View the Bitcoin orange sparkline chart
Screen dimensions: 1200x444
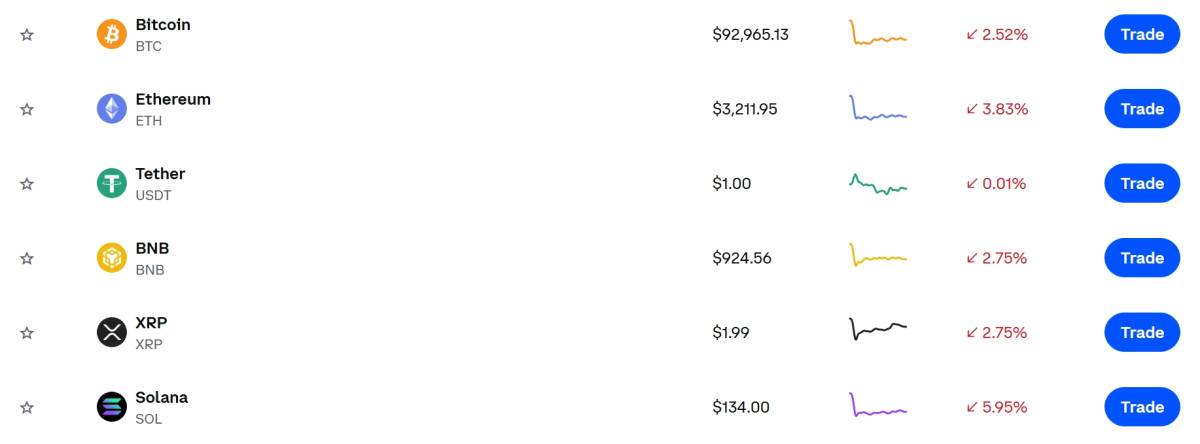877,35
